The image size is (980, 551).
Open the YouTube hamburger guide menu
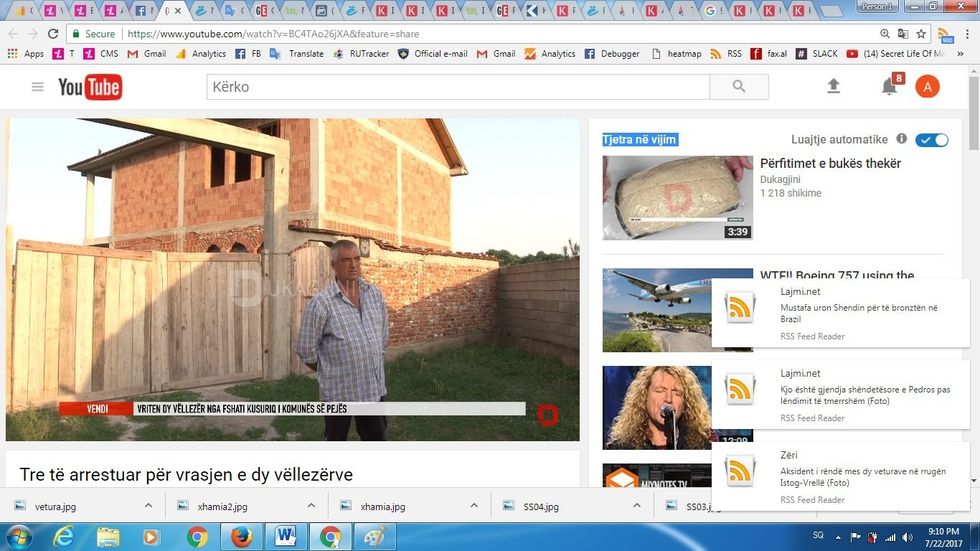[x=37, y=87]
